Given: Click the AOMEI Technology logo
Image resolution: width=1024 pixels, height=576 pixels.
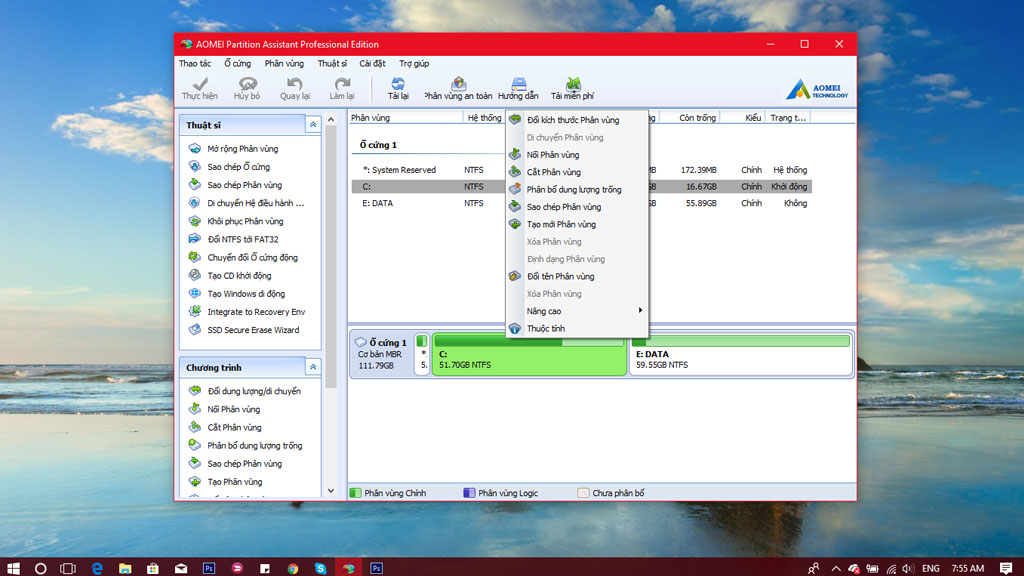Looking at the screenshot, I should click(817, 89).
